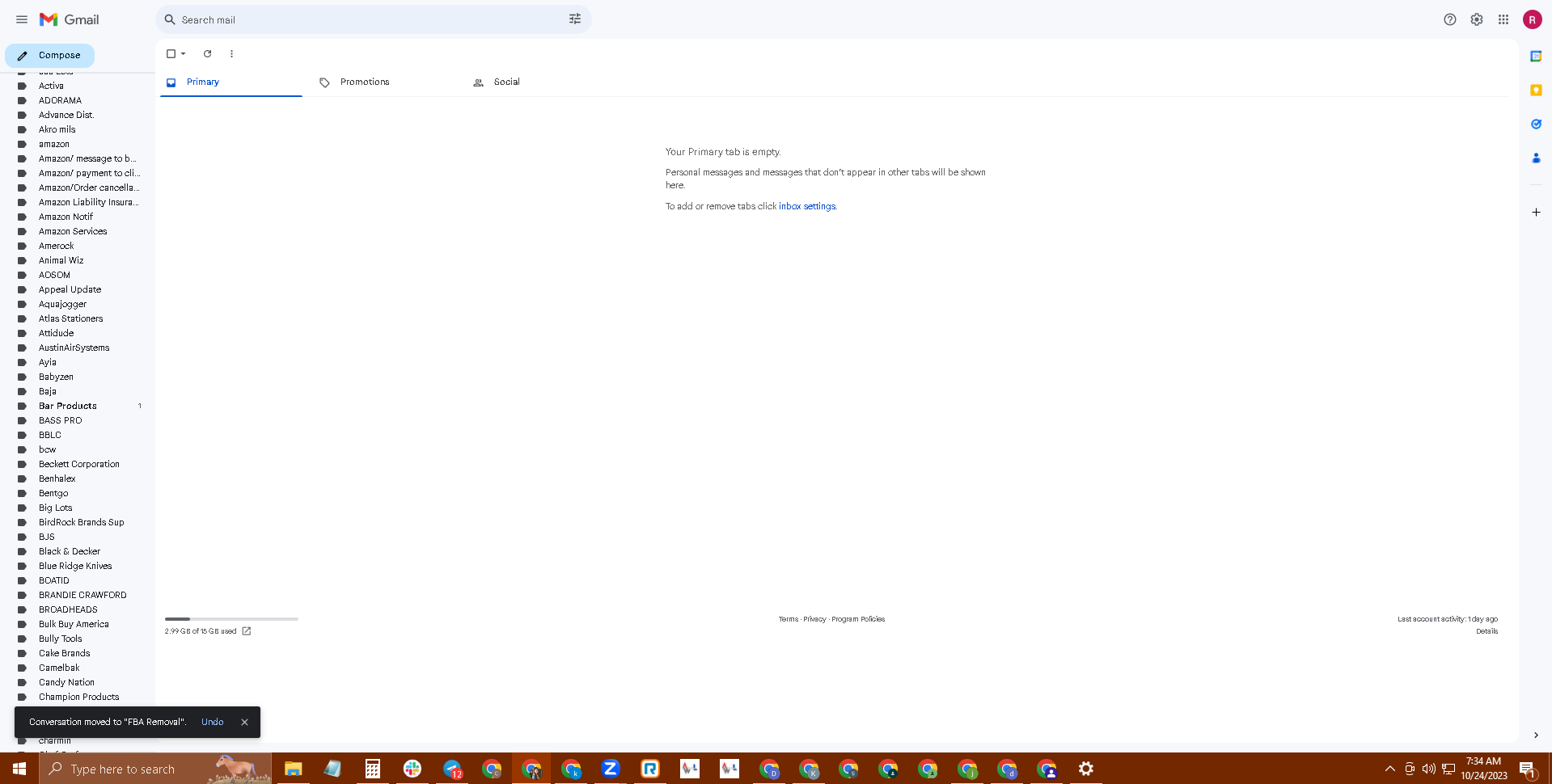Open Telegram from the taskbar
Viewport: 1552px width, 784px height.
pos(452,769)
